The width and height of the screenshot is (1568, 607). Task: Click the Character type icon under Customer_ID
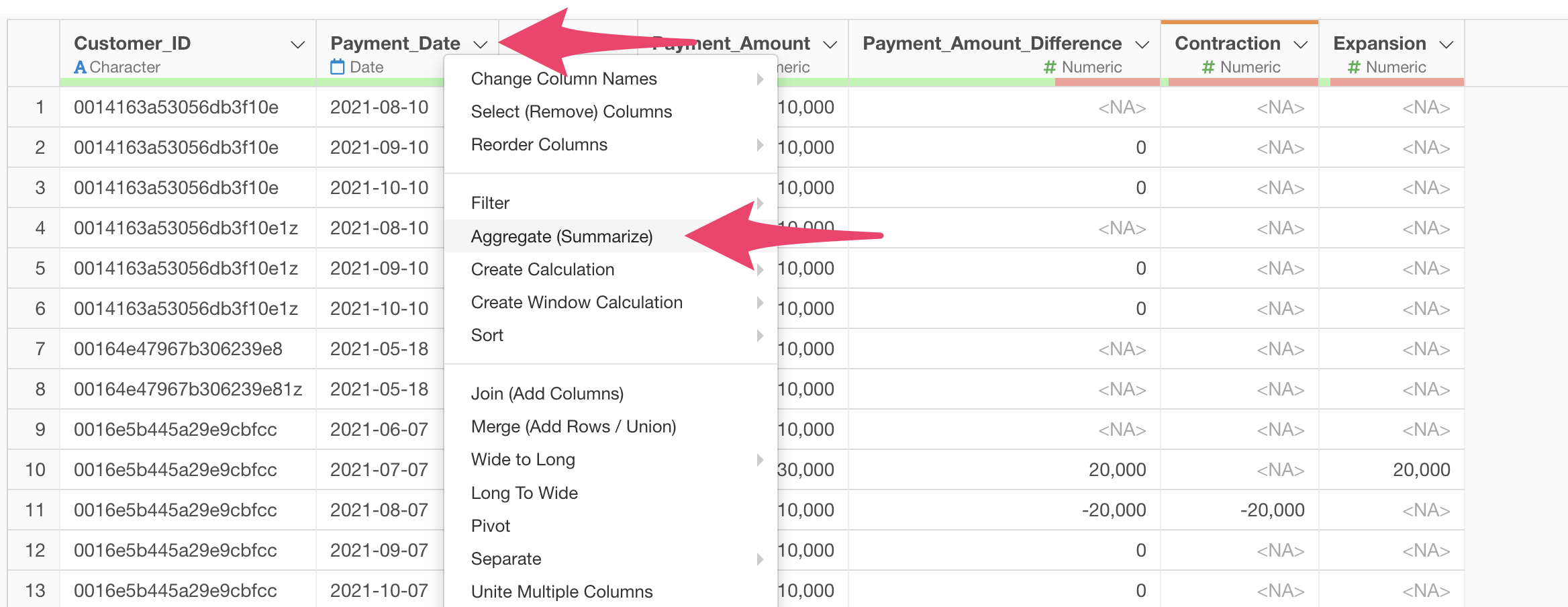(80, 67)
